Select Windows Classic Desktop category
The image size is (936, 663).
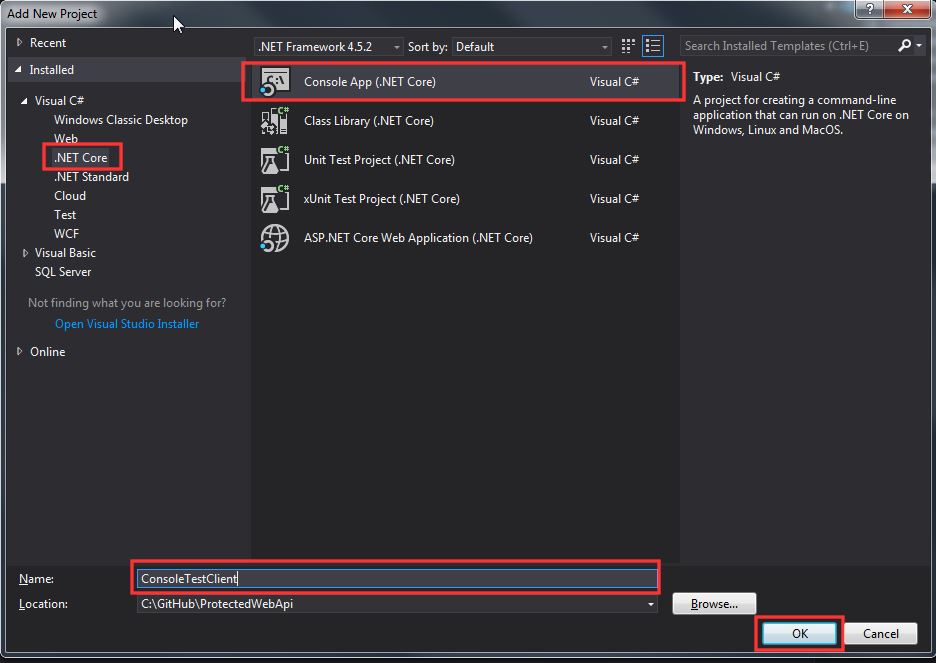(121, 120)
